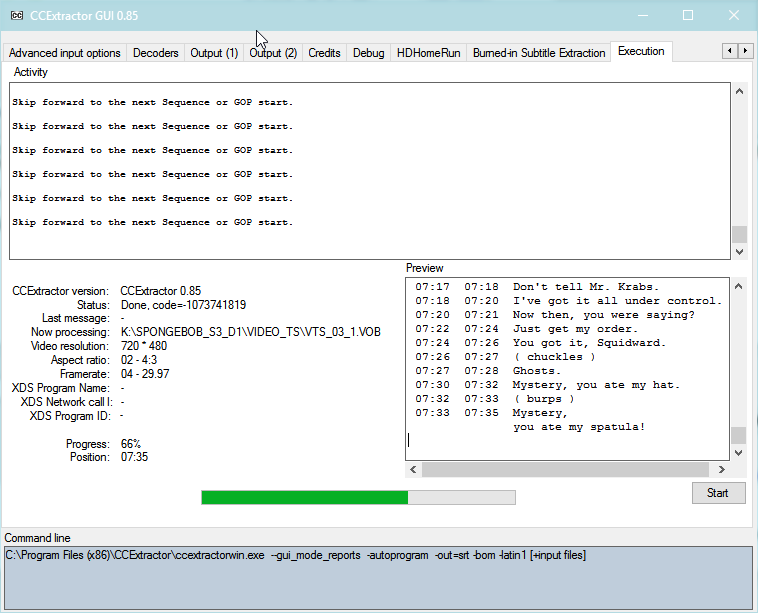Click the last 'Skip forward' Activity line
The width and height of the screenshot is (758, 613).
pyautogui.click(x=153, y=222)
